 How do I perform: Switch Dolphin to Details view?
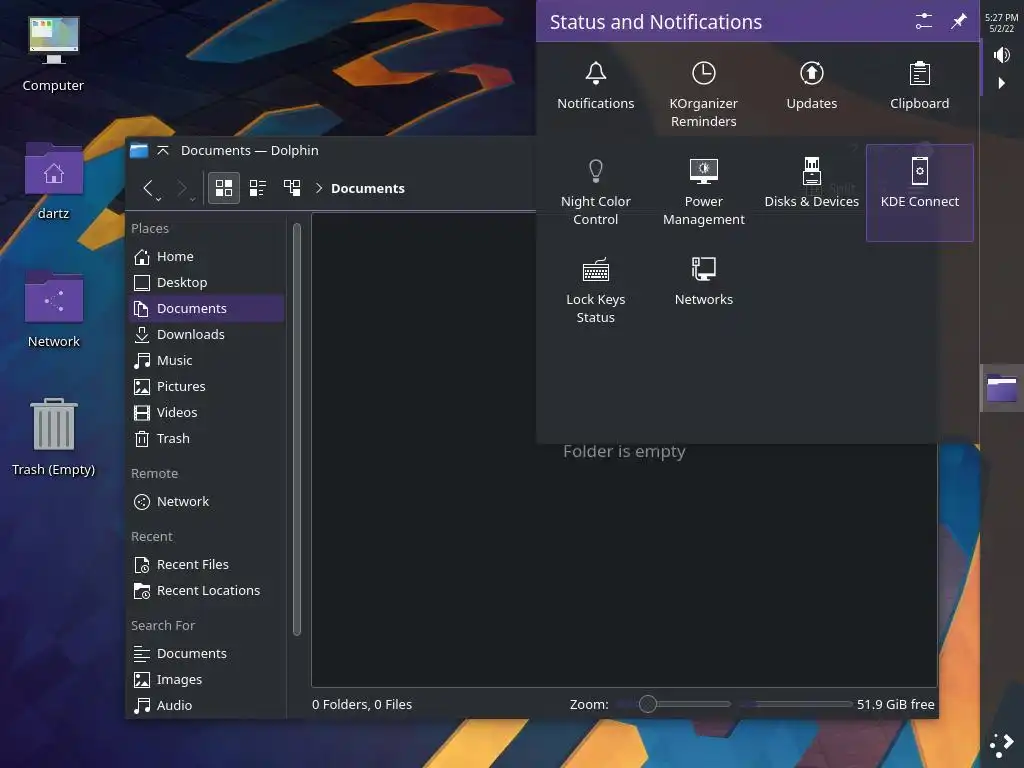[292, 188]
